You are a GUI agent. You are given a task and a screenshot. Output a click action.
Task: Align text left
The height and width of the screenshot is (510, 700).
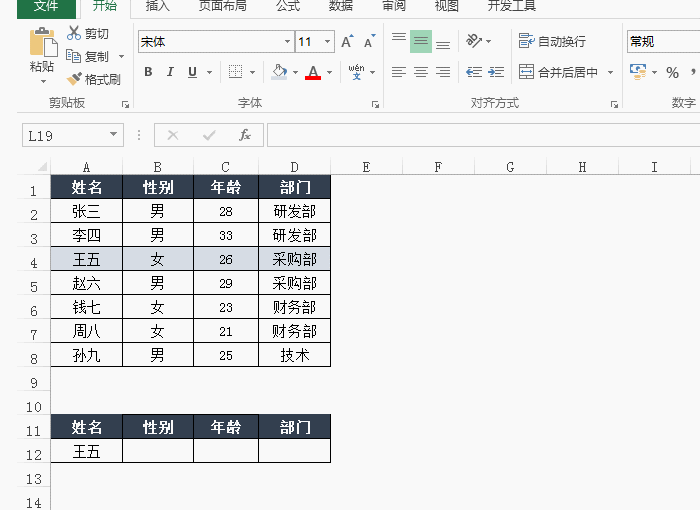click(x=399, y=72)
